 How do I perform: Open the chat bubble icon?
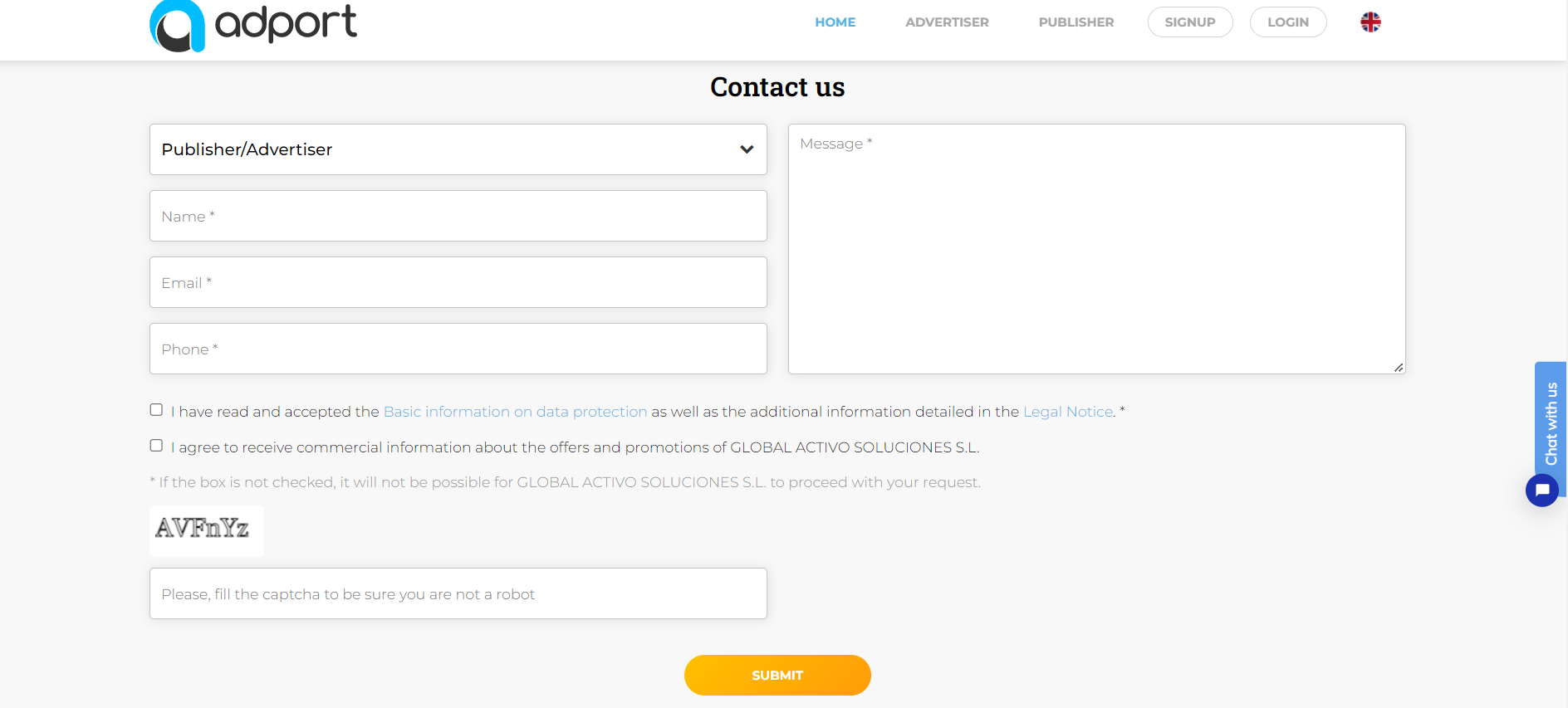coord(1541,490)
